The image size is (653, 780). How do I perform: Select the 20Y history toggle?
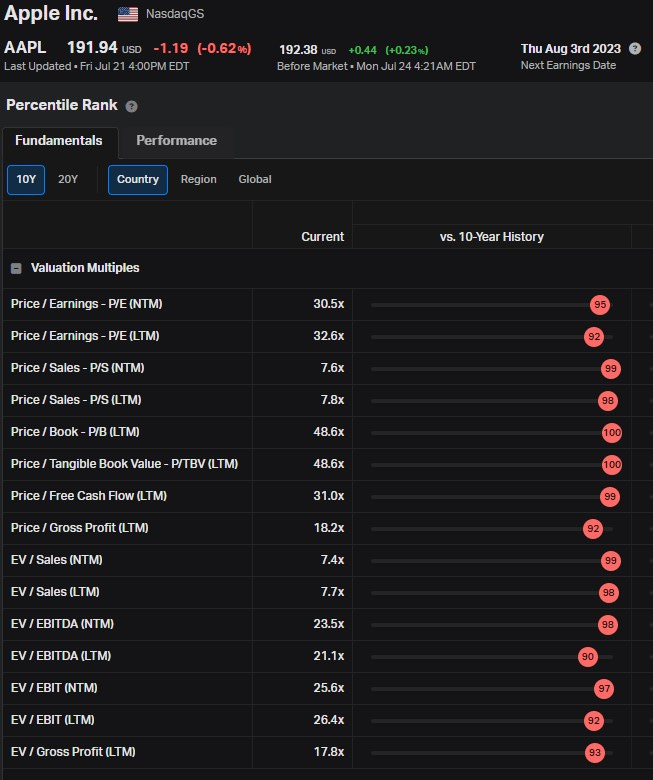tap(68, 180)
